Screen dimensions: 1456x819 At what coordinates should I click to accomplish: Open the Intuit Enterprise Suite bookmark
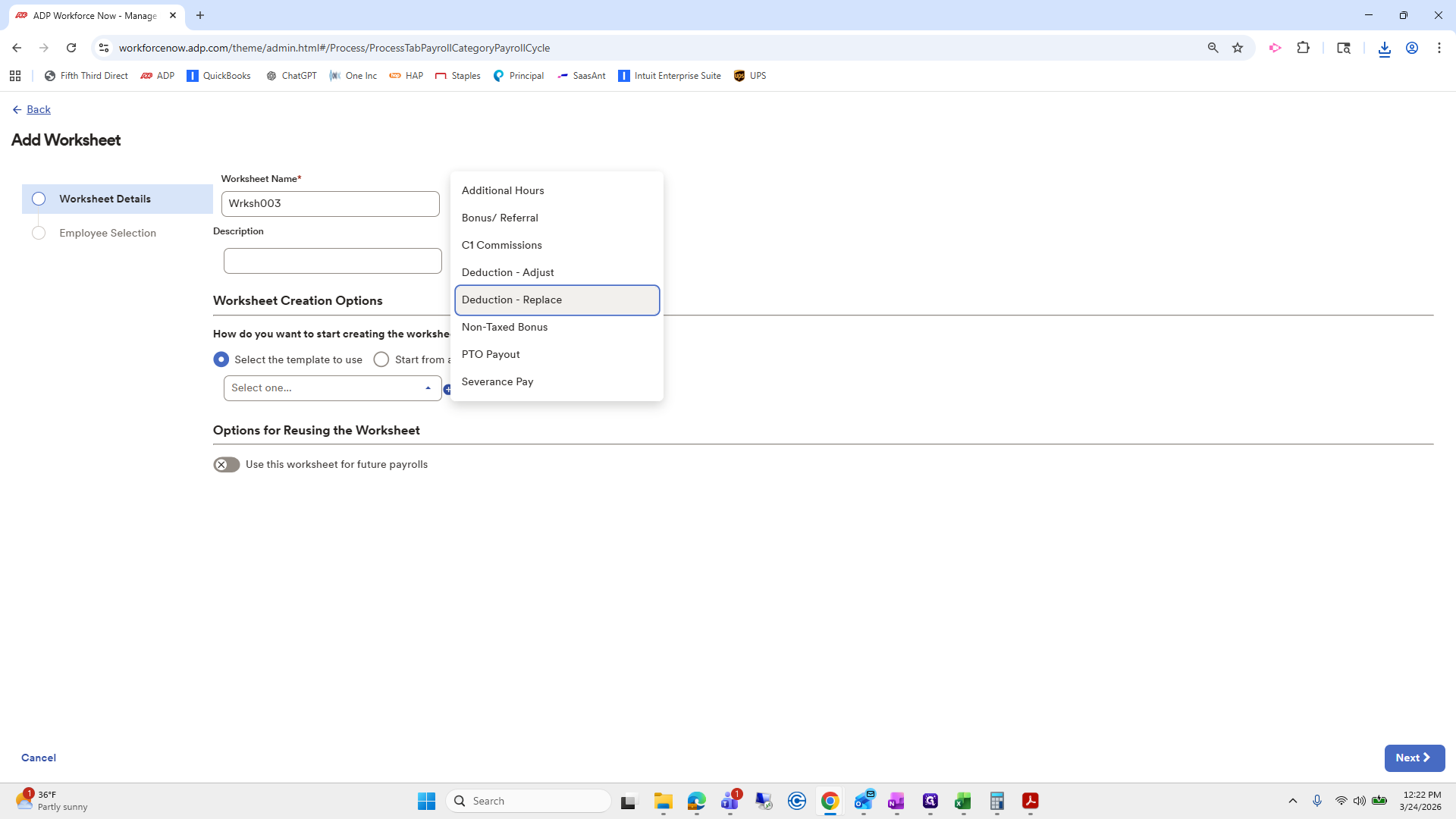click(x=670, y=76)
